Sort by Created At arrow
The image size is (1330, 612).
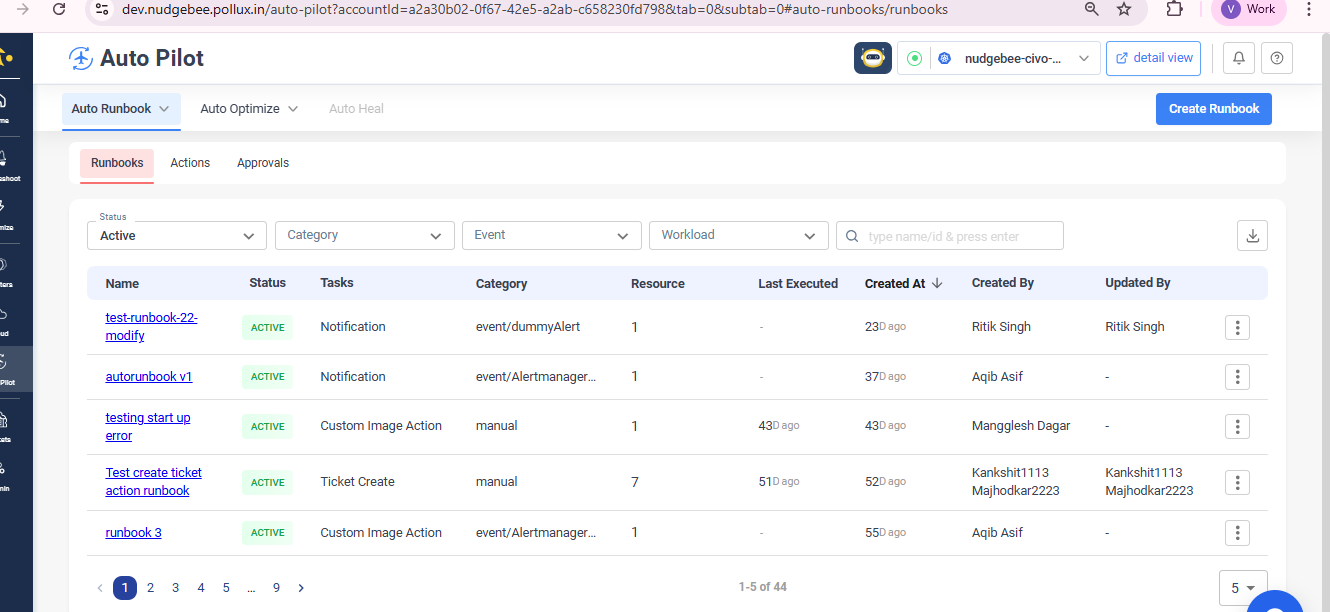click(937, 283)
